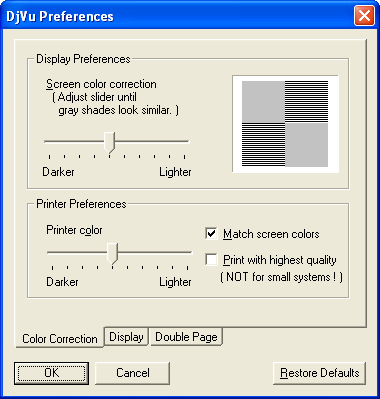Click the Match screen colors label

click(271, 234)
